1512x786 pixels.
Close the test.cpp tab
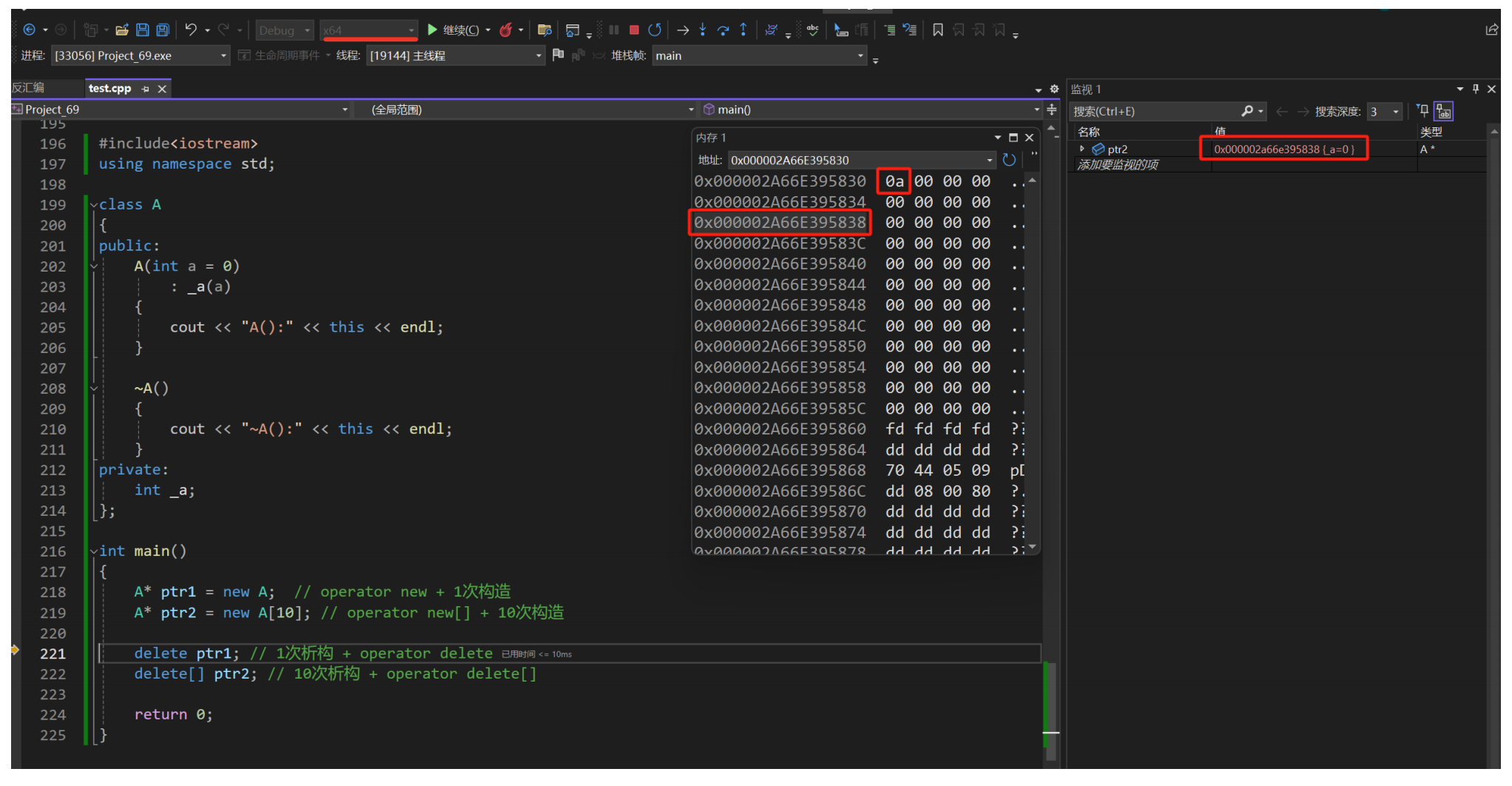(162, 89)
